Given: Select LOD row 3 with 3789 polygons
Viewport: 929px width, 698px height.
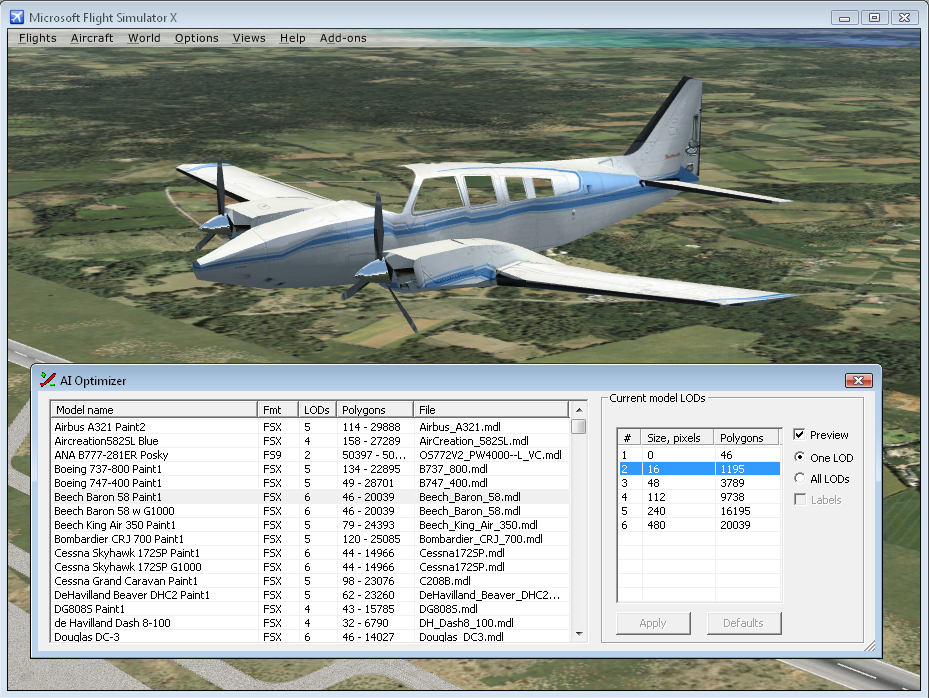Looking at the screenshot, I should click(x=699, y=483).
